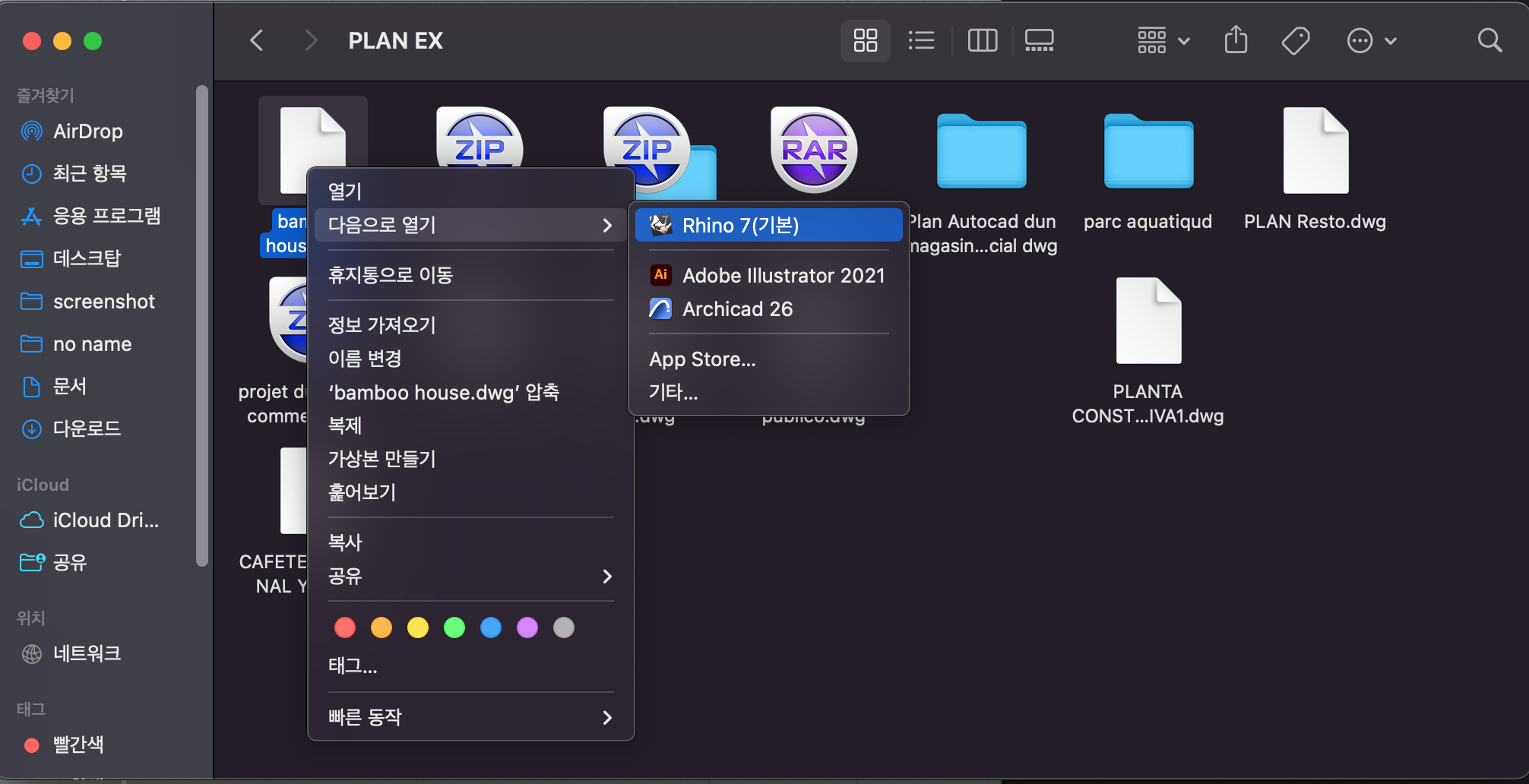Choose 태그... in the context menu
Image resolution: width=1529 pixels, height=784 pixels.
(x=471, y=666)
